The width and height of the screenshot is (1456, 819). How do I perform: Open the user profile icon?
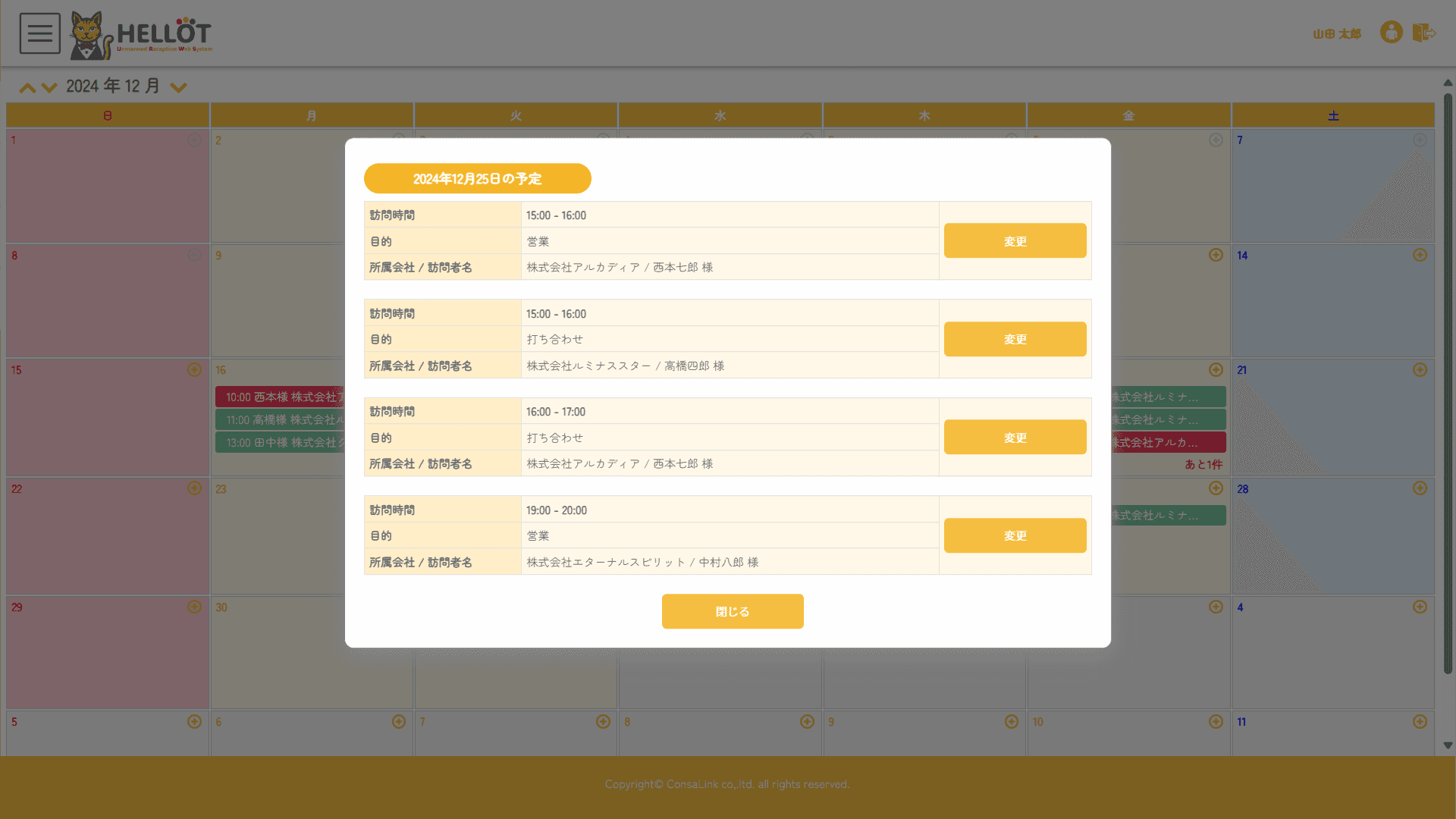click(x=1391, y=33)
